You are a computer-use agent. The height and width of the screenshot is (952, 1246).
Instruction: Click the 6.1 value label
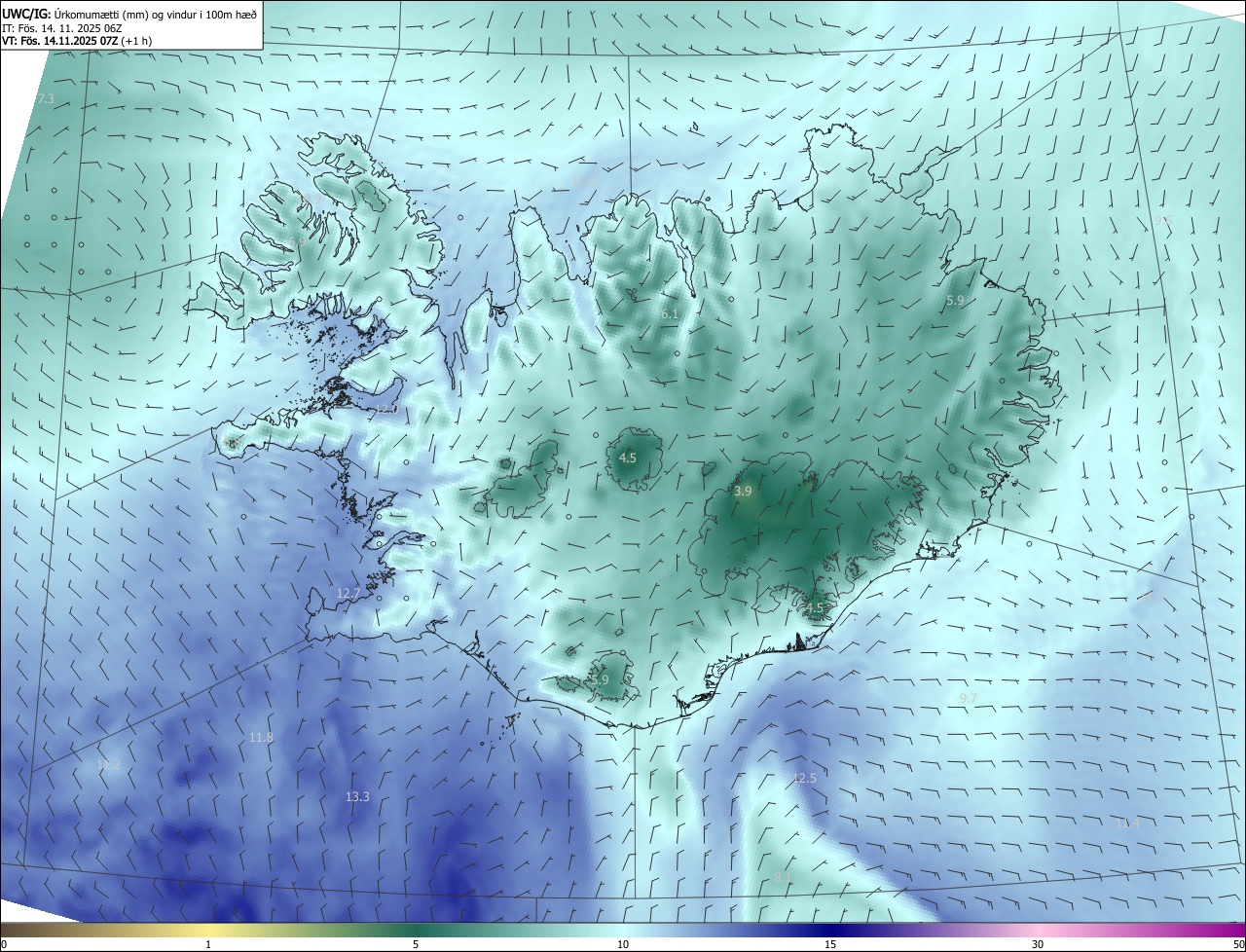670,314
